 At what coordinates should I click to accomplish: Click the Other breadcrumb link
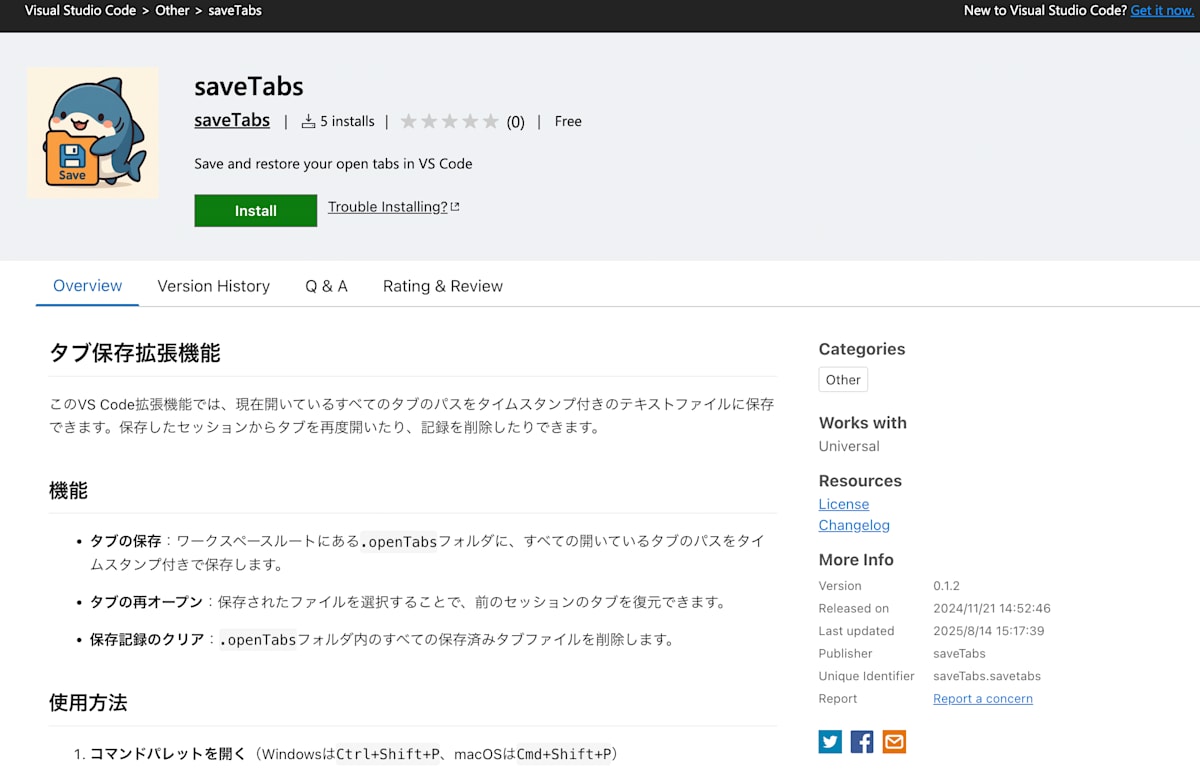172,10
